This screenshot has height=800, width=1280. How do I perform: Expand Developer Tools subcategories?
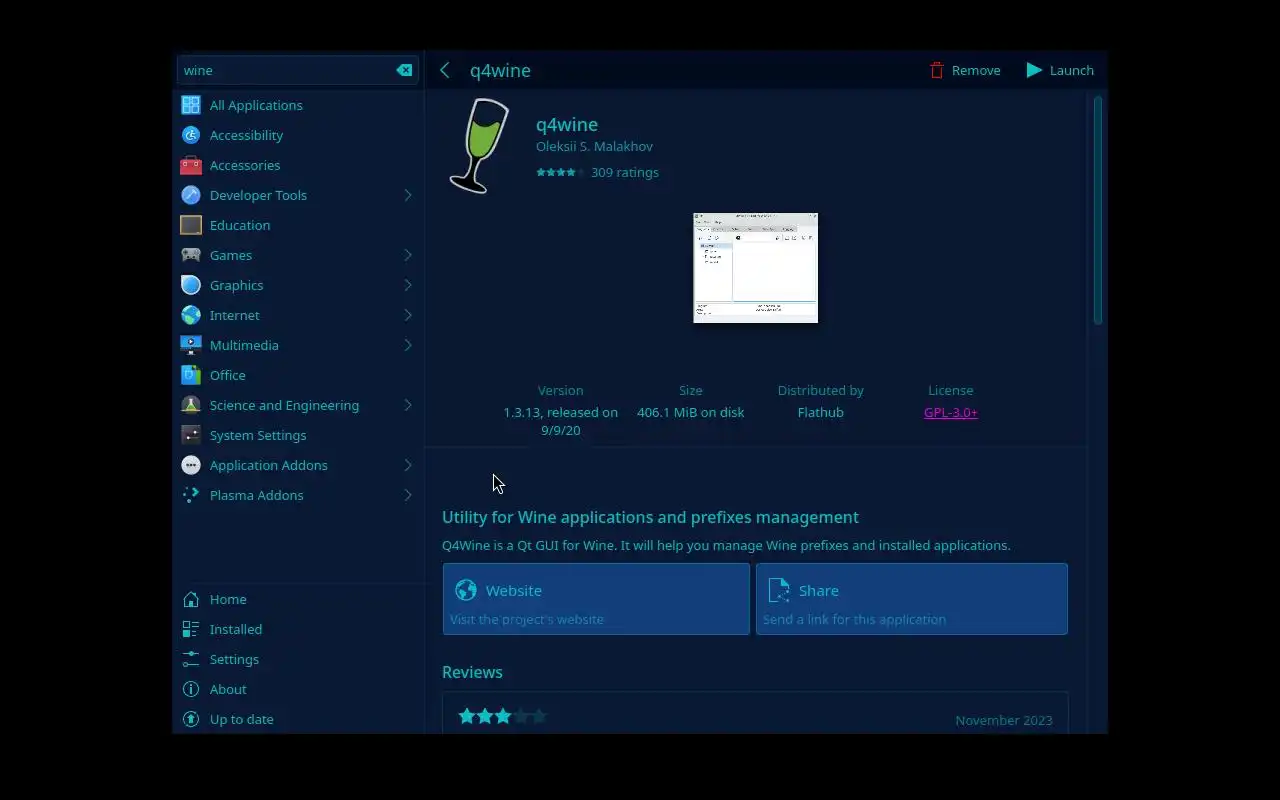408,195
